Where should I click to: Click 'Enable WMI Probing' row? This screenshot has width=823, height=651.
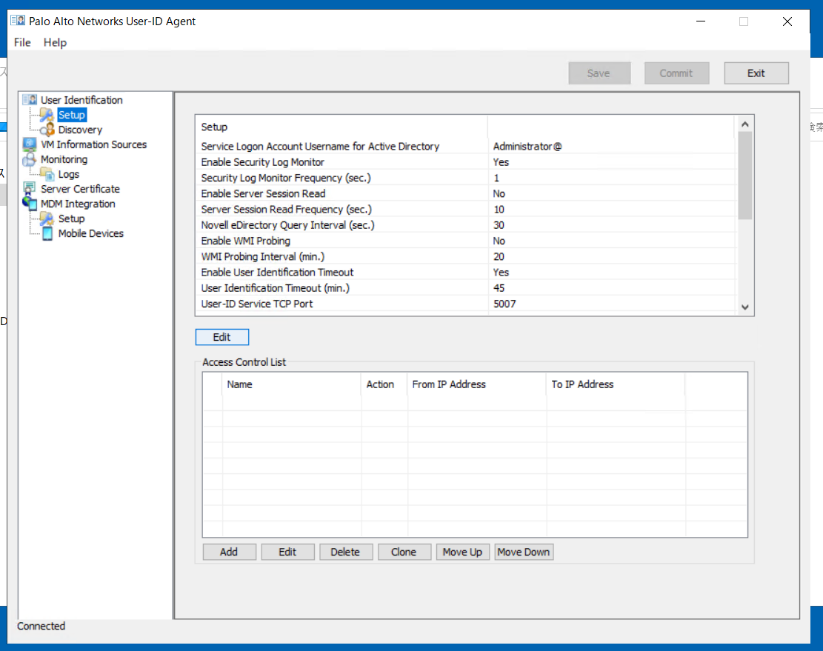tap(467, 241)
